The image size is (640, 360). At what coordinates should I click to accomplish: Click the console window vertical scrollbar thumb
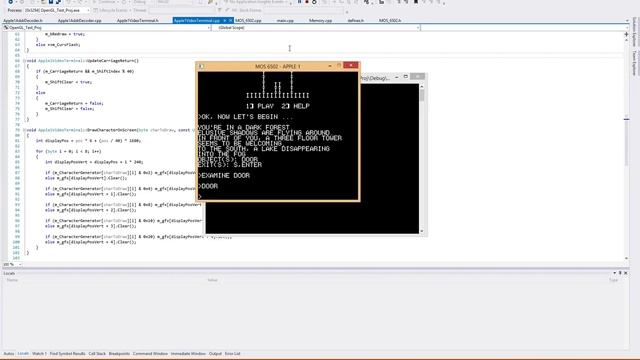422,96
